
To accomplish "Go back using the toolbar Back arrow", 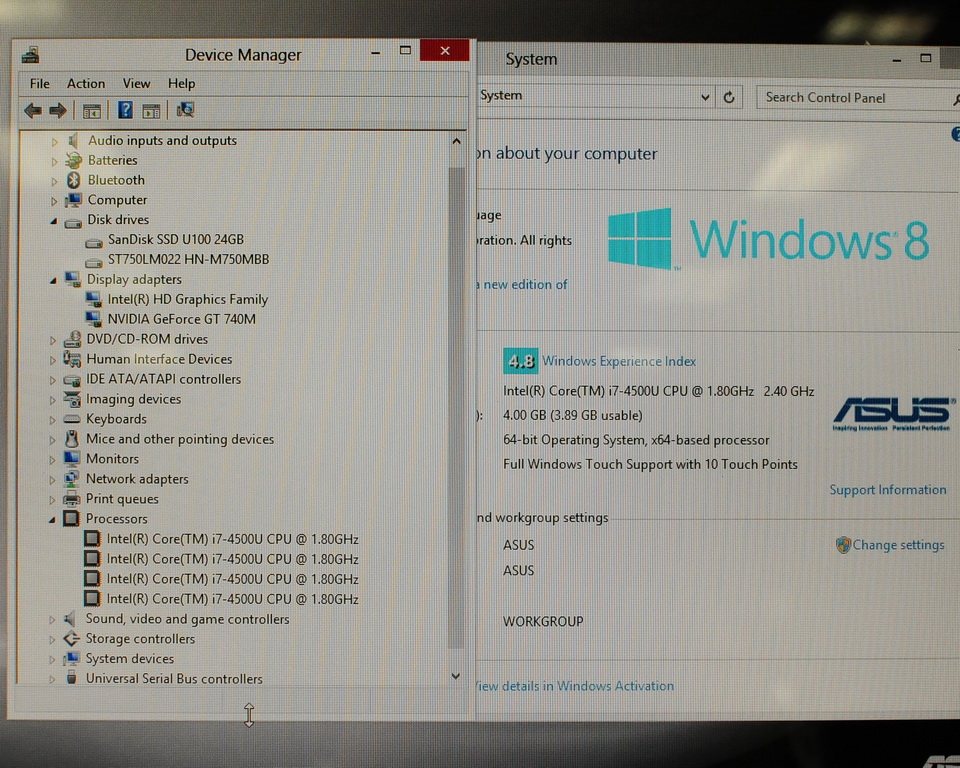I will click(33, 111).
